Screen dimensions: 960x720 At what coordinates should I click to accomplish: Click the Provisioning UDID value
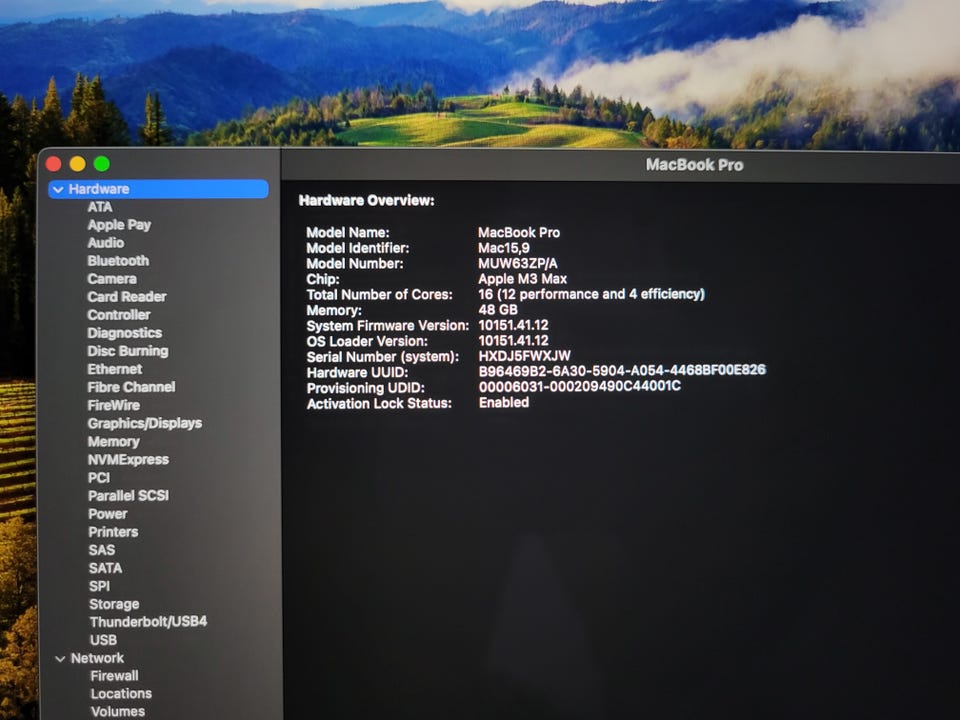(x=580, y=386)
